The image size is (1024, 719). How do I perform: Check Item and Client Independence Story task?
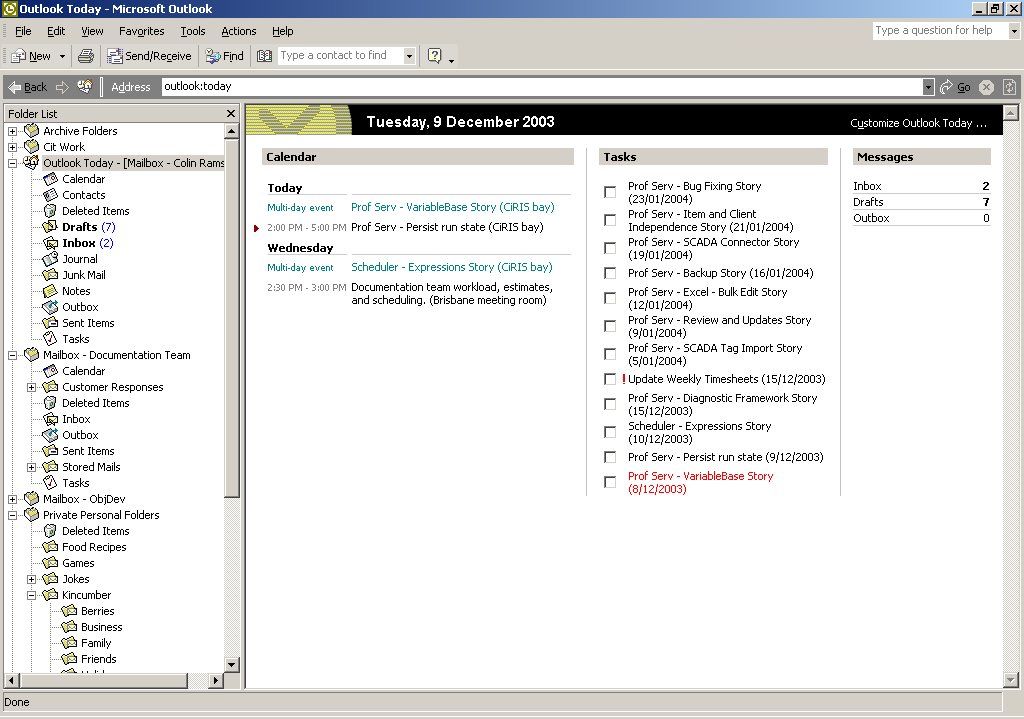click(610, 220)
